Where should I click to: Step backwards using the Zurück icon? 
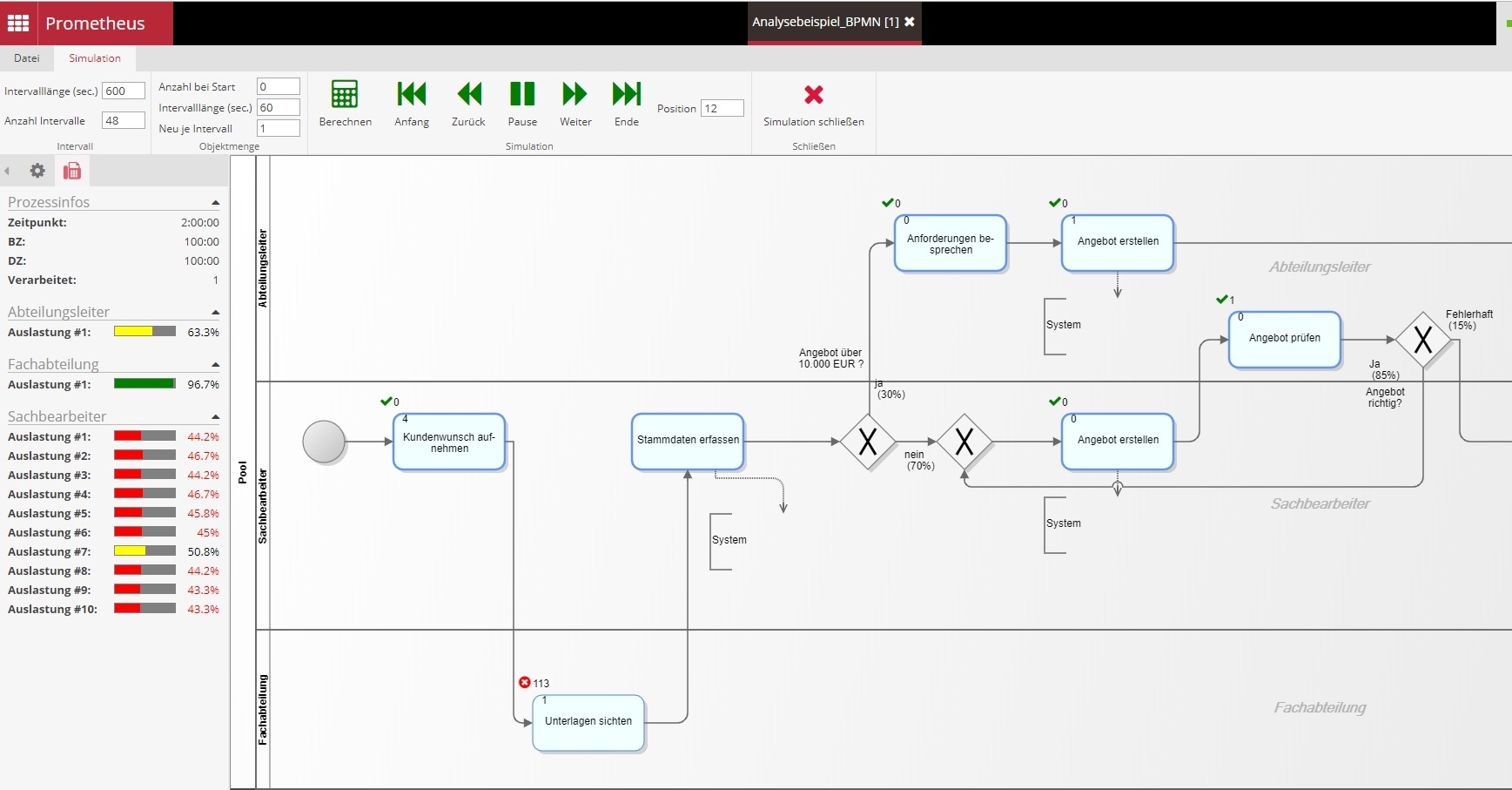click(468, 94)
